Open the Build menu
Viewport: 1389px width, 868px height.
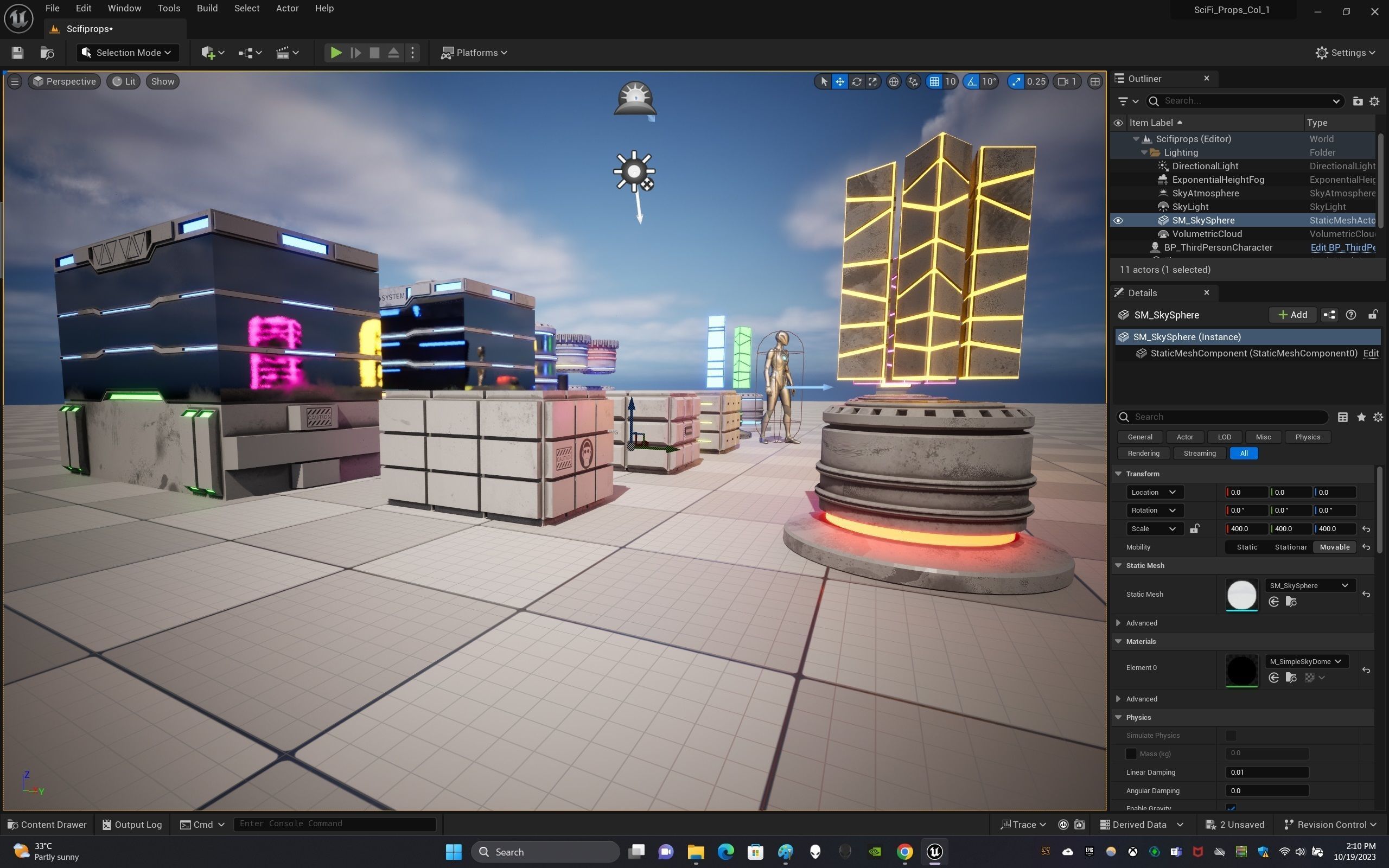[207, 8]
